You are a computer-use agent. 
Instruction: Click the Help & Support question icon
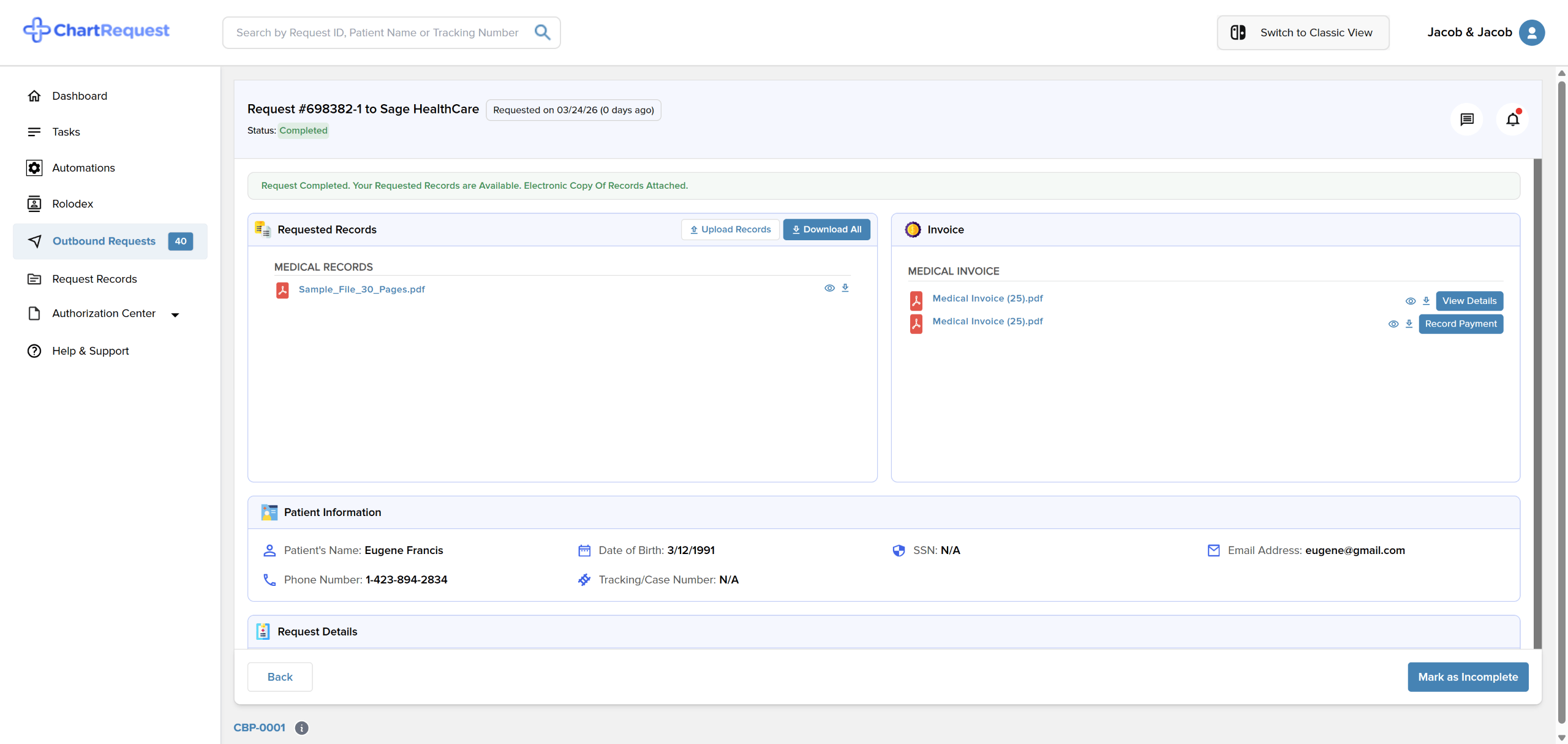(34, 351)
